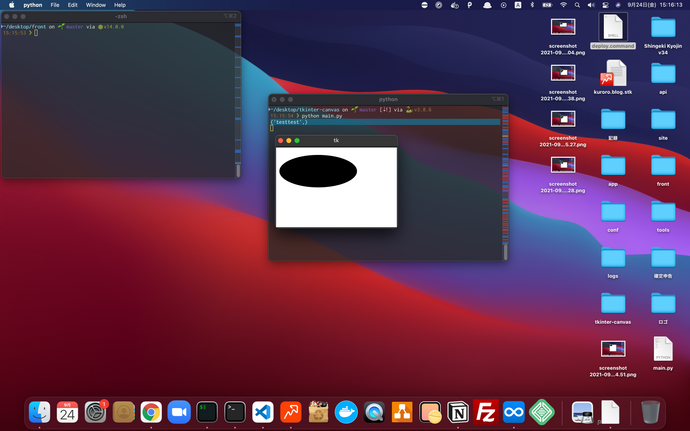Click the date and time in menu bar
This screenshot has width=690, height=431.
tap(655, 5)
